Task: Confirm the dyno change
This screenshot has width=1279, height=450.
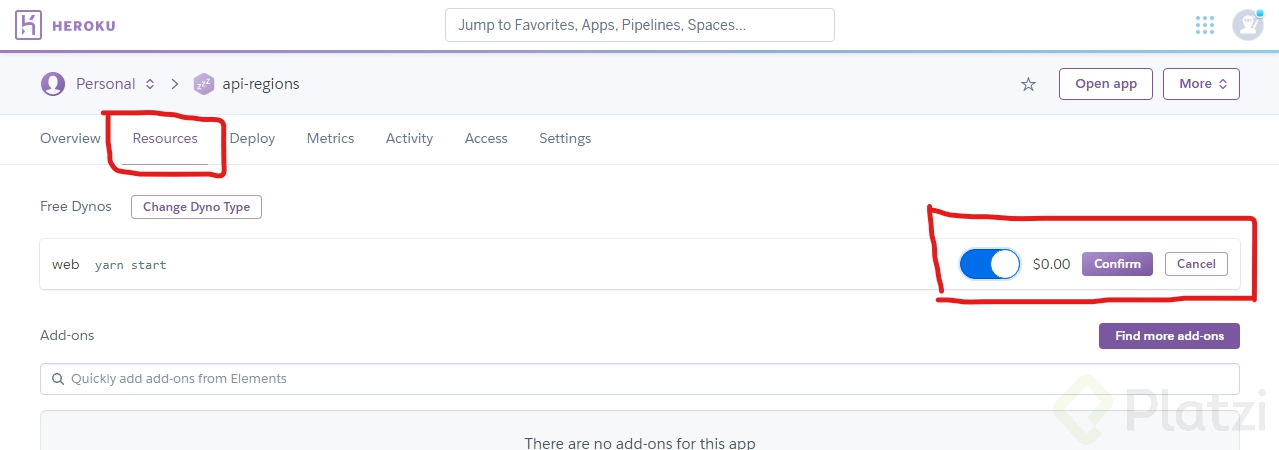Action: pos(1117,264)
